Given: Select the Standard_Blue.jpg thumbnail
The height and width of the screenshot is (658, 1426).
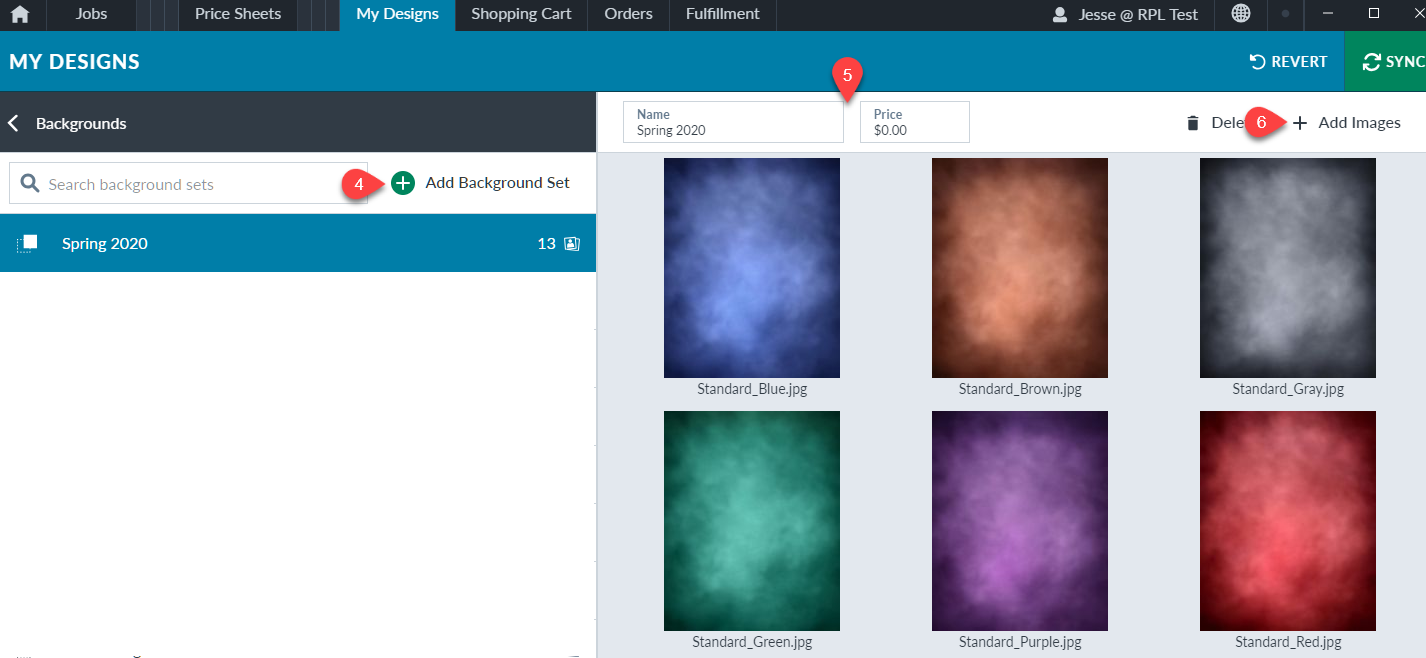Looking at the screenshot, I should (751, 268).
